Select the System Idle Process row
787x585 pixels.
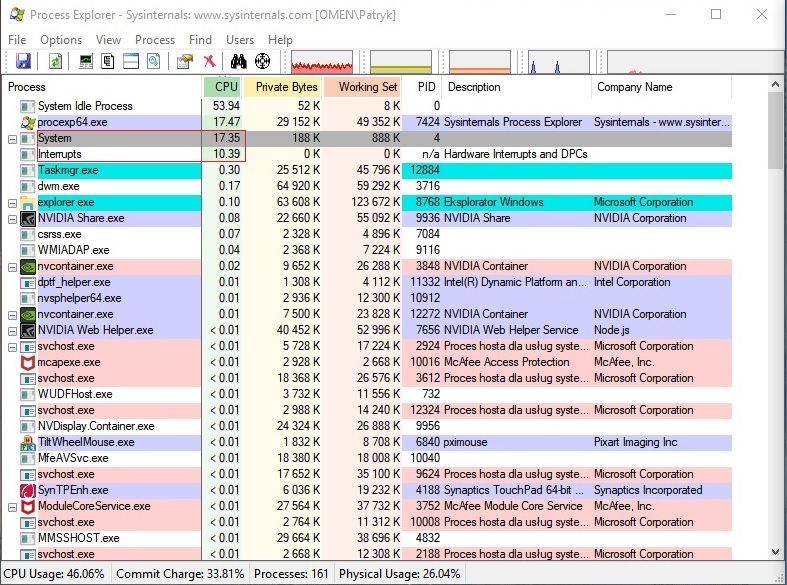(x=367, y=106)
